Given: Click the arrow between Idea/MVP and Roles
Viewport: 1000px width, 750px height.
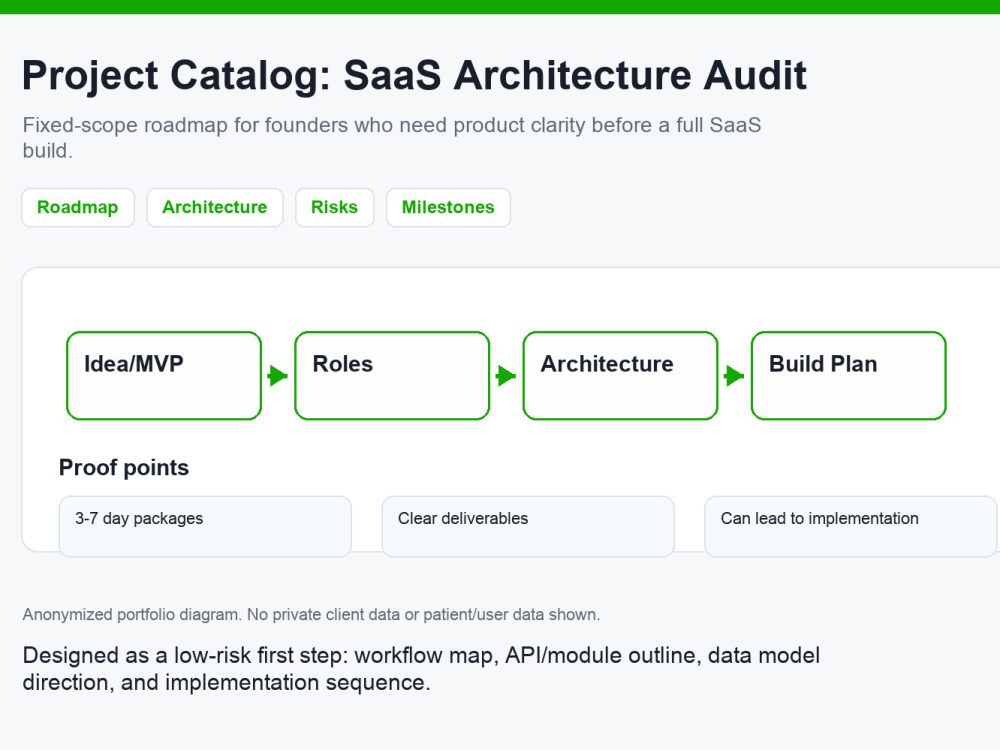Looking at the screenshot, I should click(x=277, y=376).
